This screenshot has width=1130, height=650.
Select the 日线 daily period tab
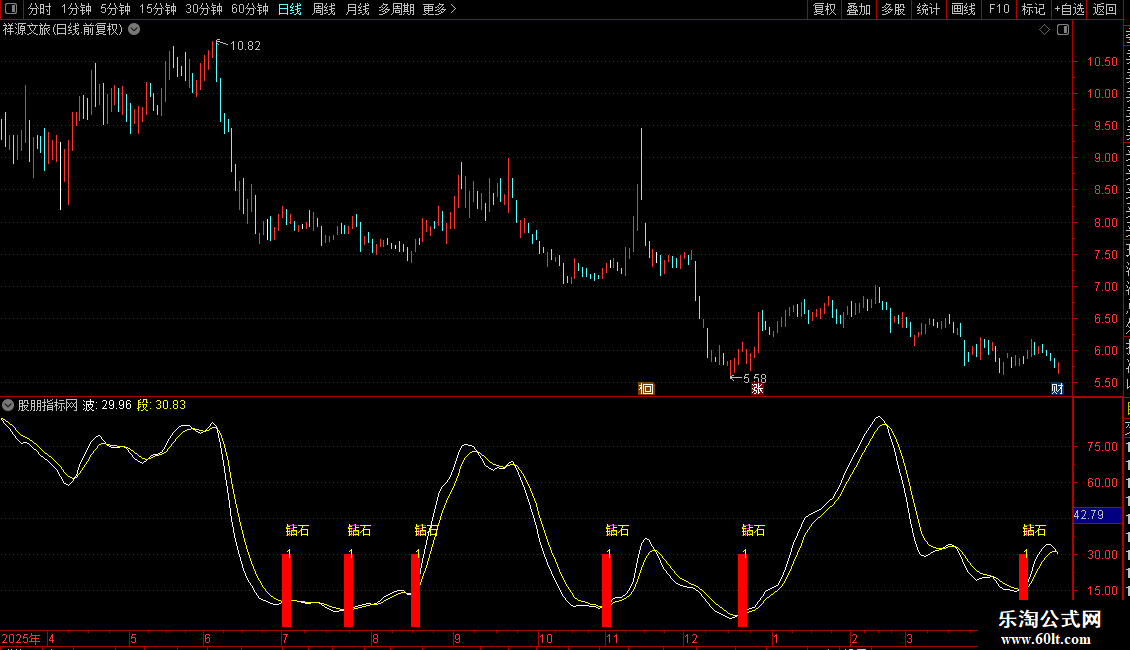(290, 9)
